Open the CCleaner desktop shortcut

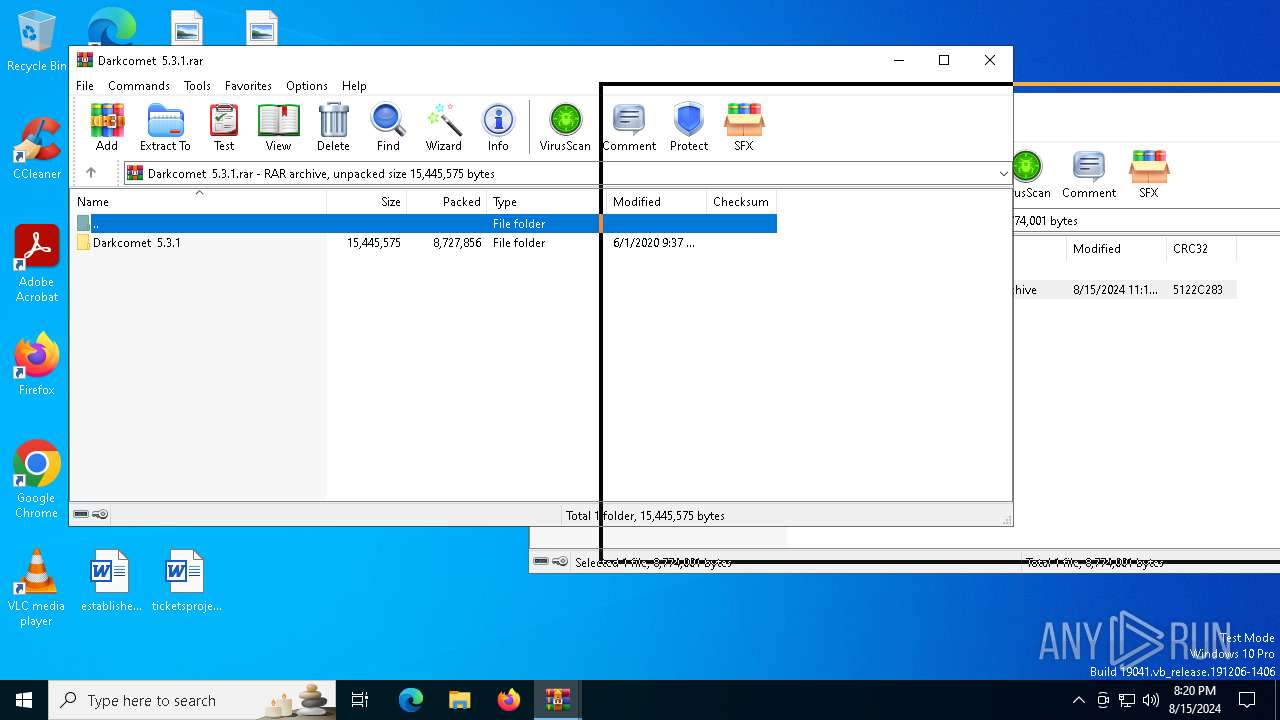pos(36,148)
